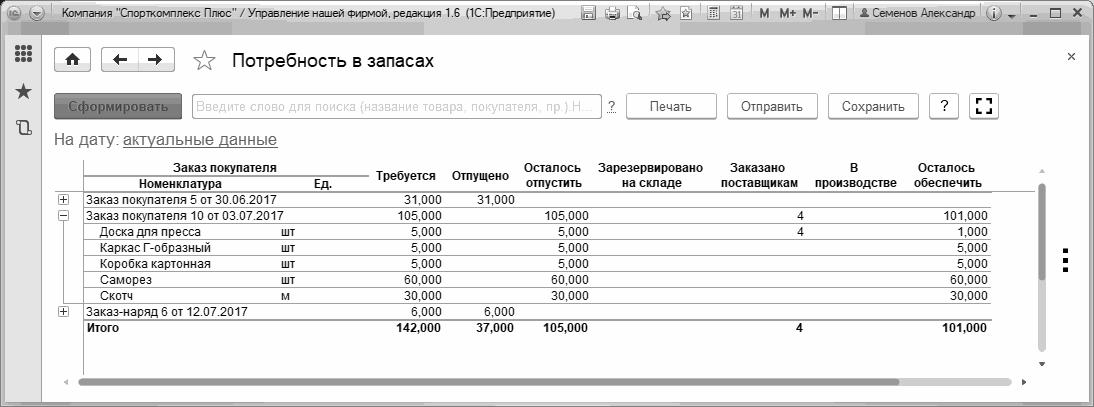Open the info circle icon
Viewport: 1094px width, 407px height.
[995, 13]
